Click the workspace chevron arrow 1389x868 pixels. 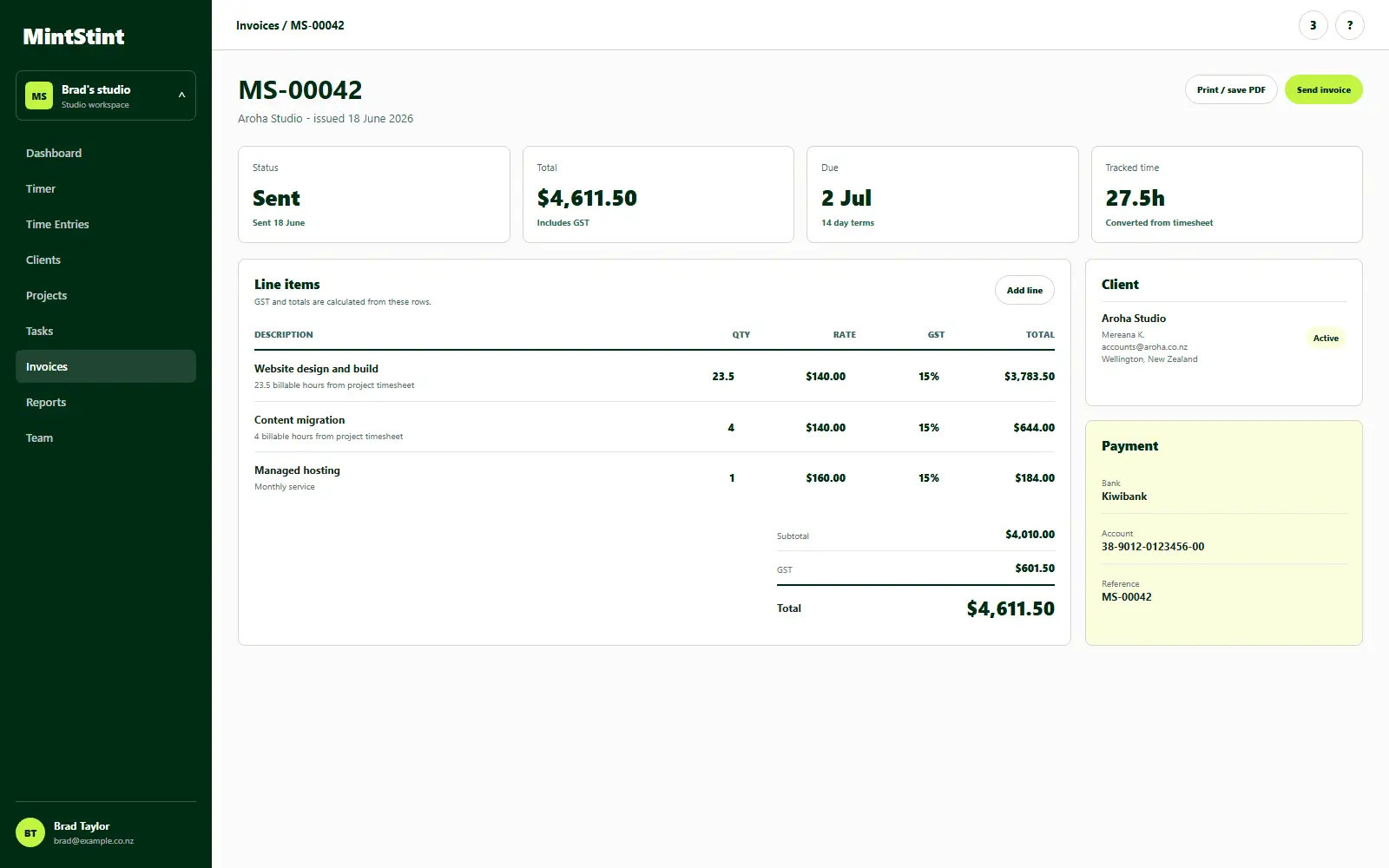[181, 95]
